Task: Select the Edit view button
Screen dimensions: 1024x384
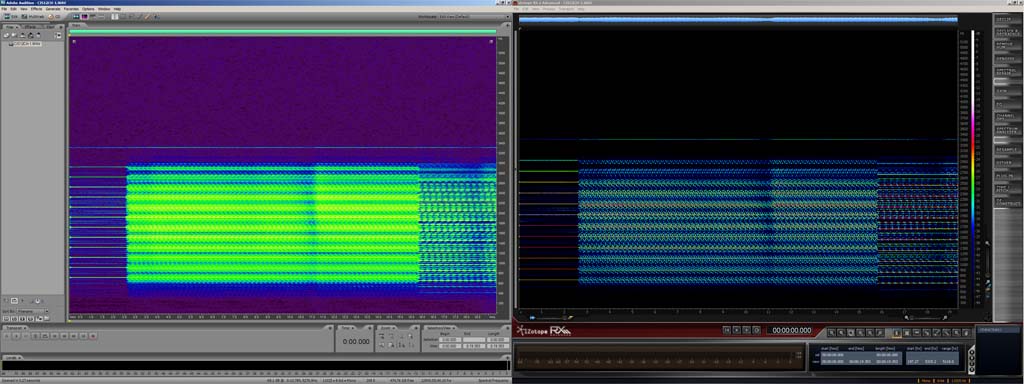Action: pos(10,16)
